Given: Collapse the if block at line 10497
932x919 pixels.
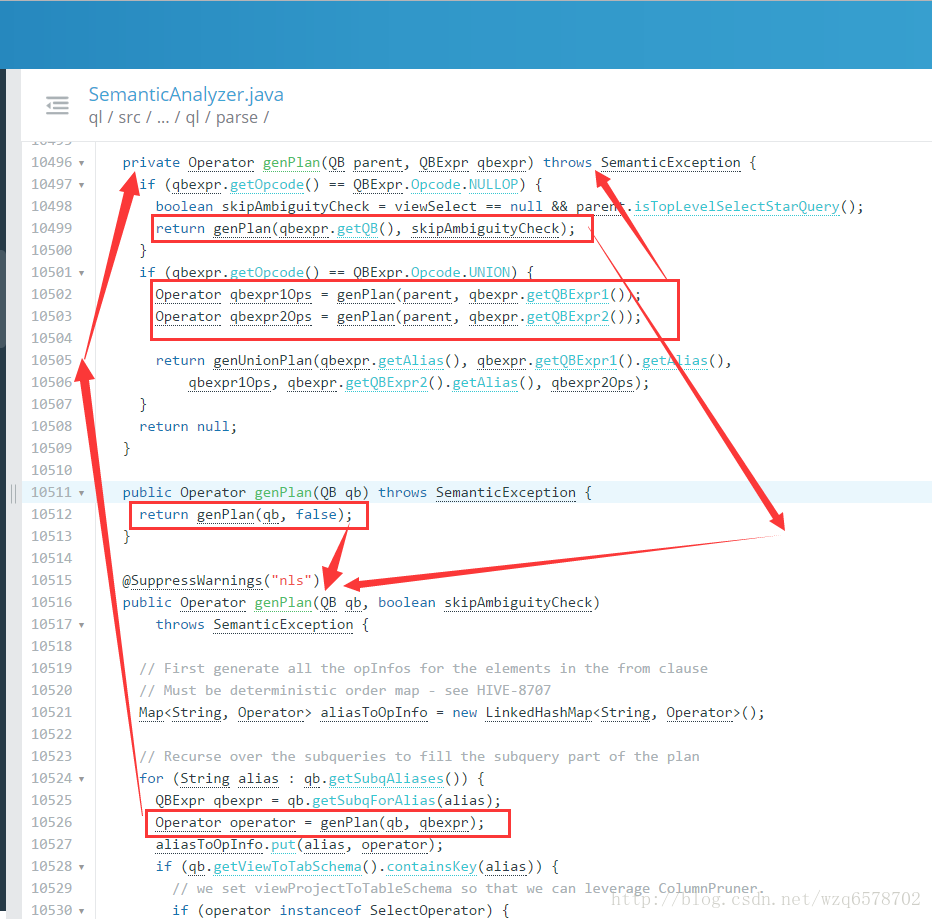Looking at the screenshot, I should 81,185.
